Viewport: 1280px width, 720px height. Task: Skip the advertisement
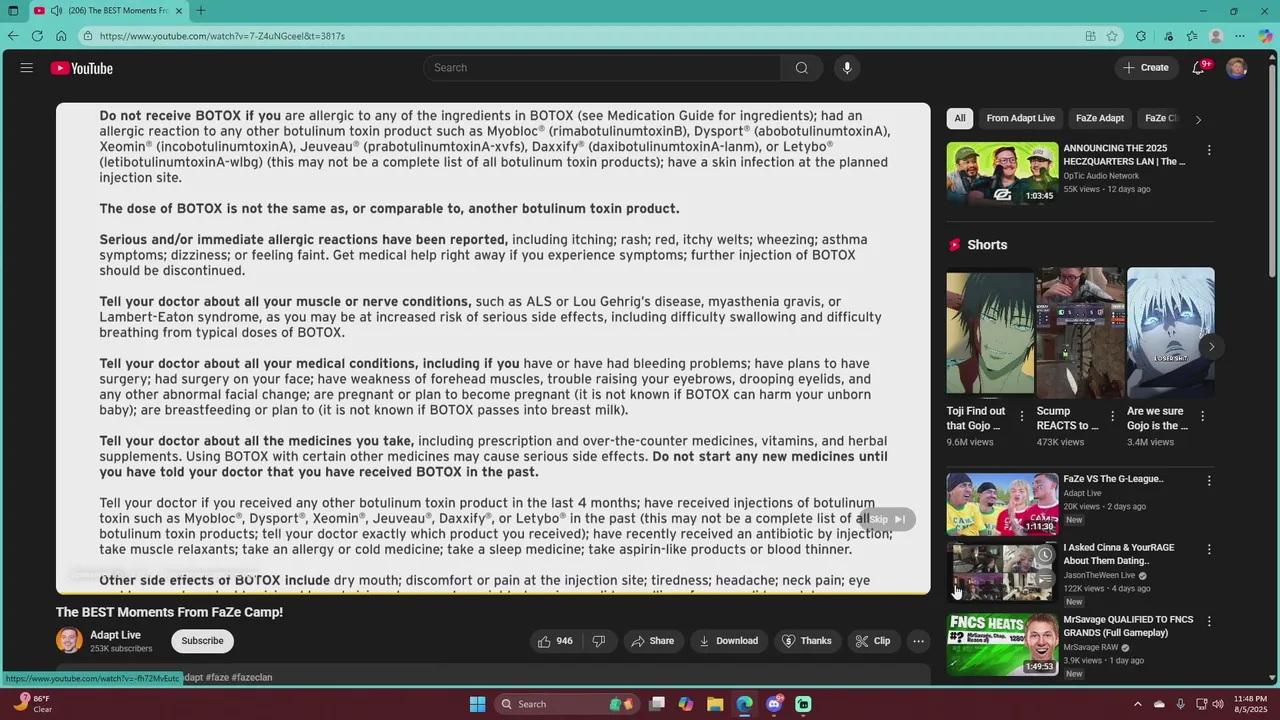887,519
